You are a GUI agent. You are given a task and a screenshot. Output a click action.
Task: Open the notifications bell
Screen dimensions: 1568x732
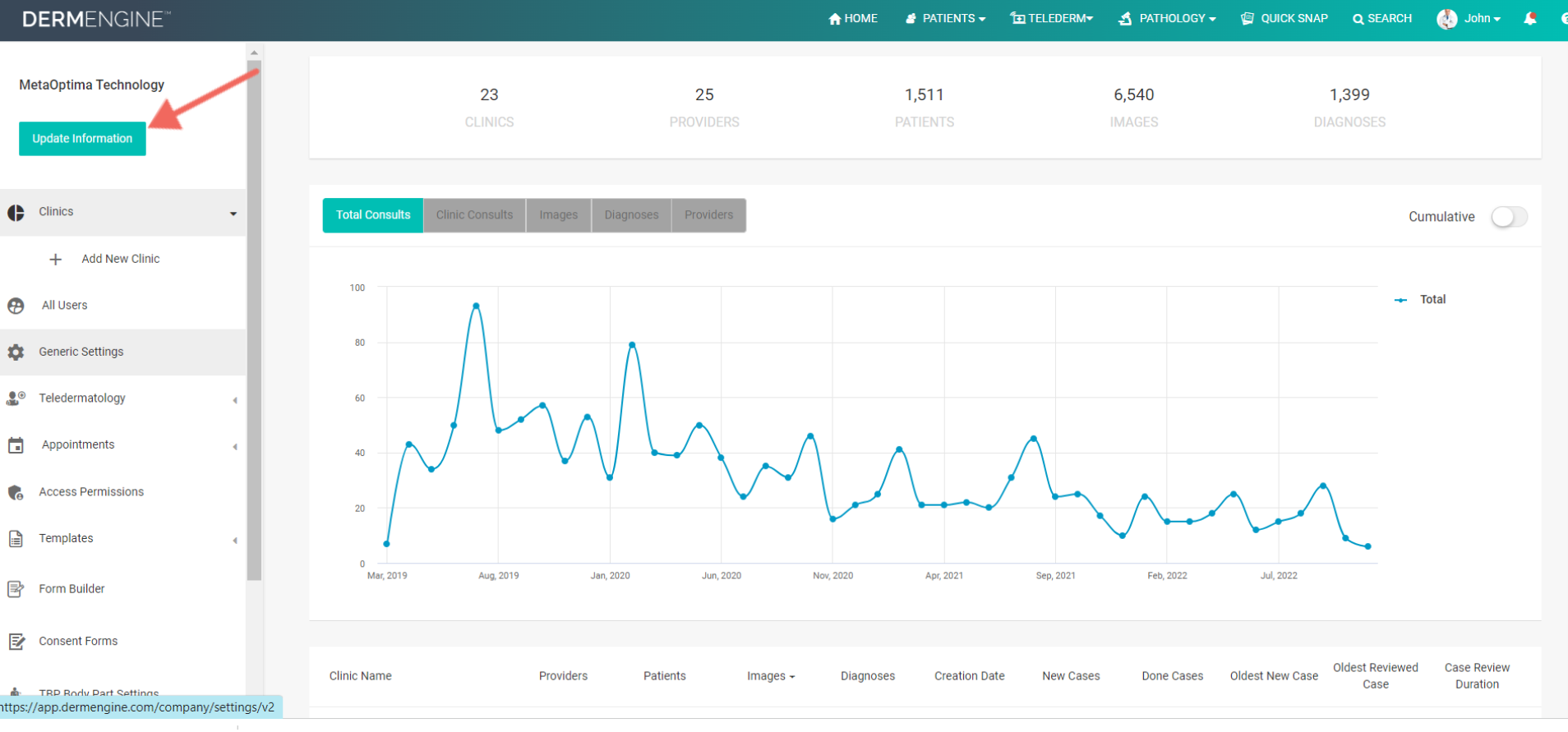coord(1529,19)
